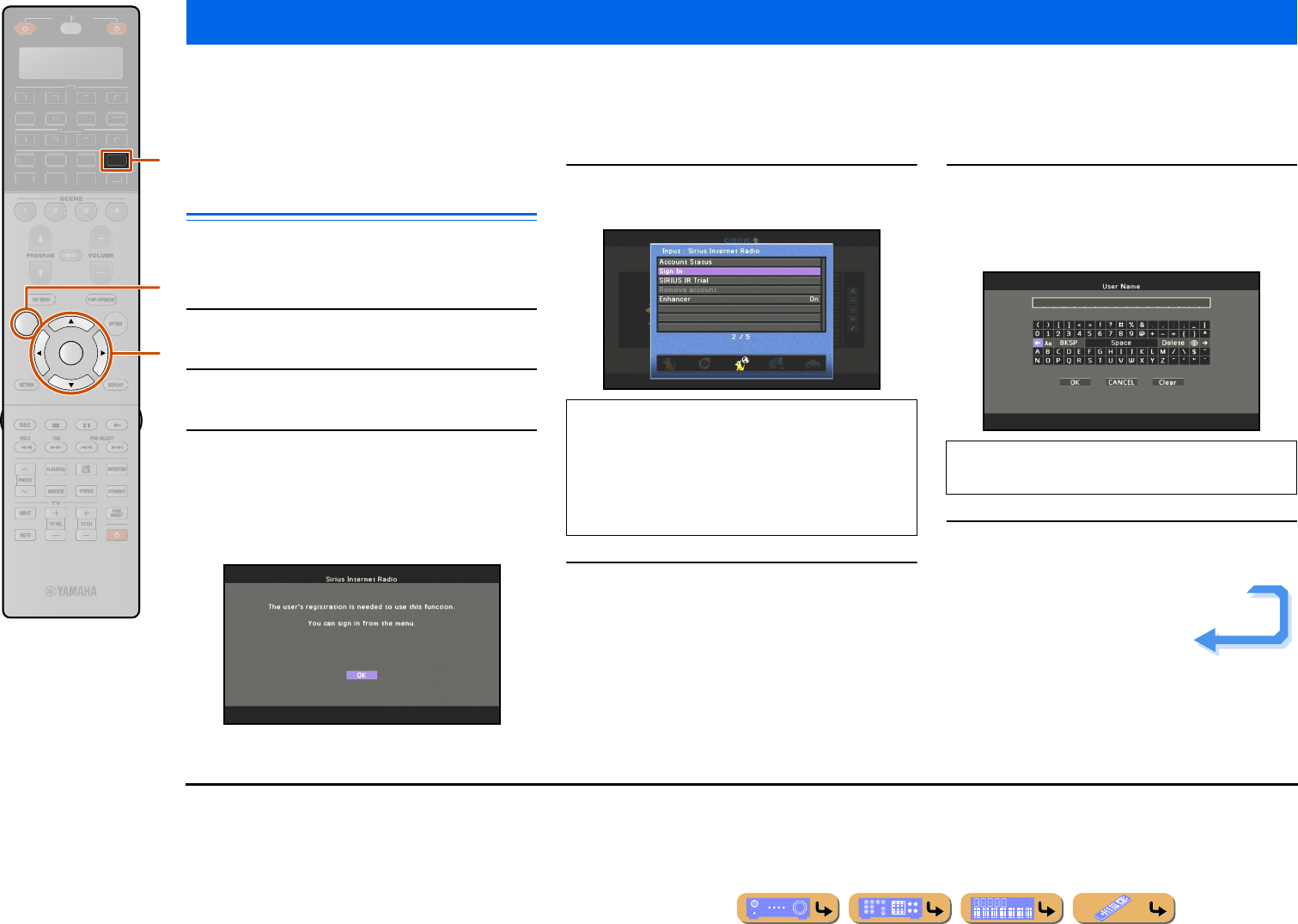Screen dimensions: 1298x924
Task: Click the ENTERTAIN program button on remote
Action: [x=117, y=470]
